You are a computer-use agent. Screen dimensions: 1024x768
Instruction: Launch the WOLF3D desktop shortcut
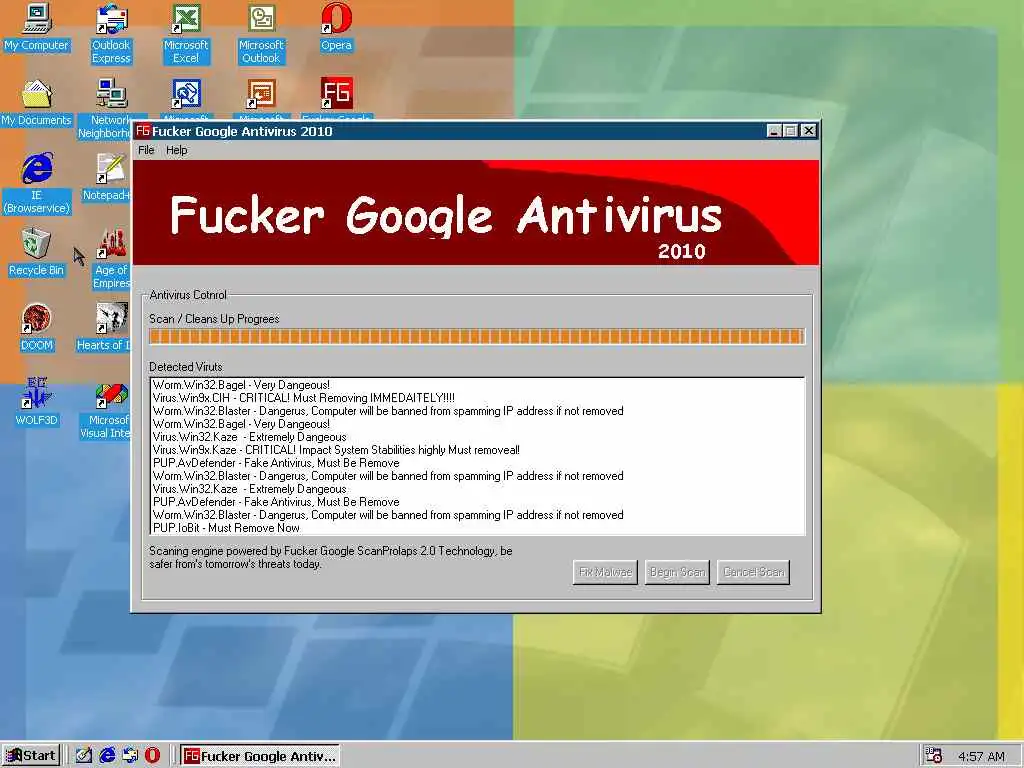coord(36,402)
